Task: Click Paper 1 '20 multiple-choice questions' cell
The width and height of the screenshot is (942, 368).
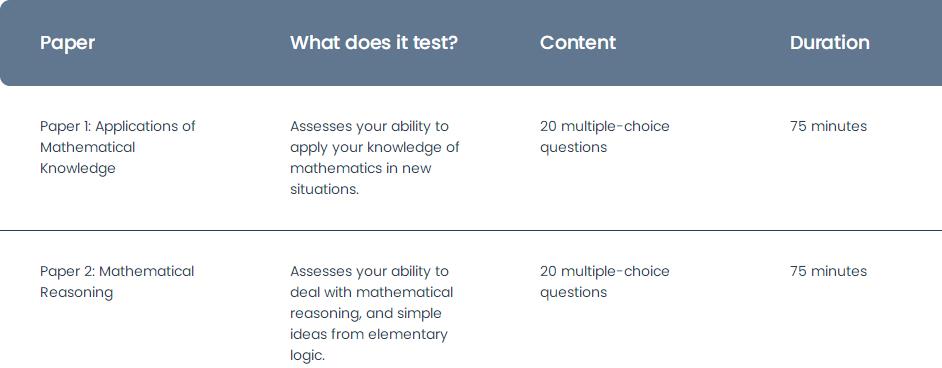Action: pos(604,137)
